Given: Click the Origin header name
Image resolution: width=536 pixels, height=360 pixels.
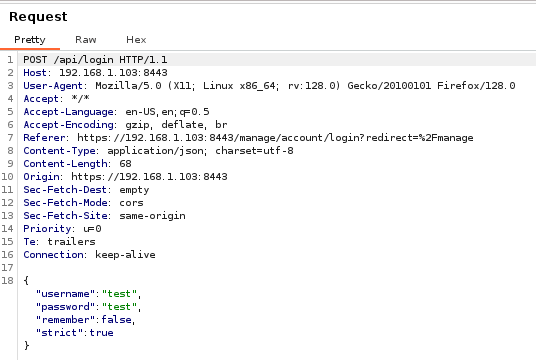Looking at the screenshot, I should click(x=41, y=176).
